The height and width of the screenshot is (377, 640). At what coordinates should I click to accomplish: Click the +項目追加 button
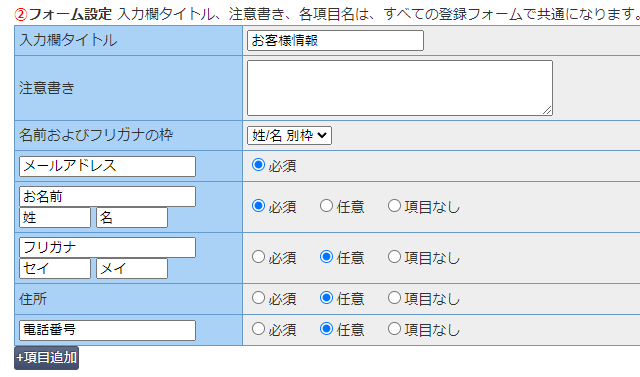click(47, 358)
